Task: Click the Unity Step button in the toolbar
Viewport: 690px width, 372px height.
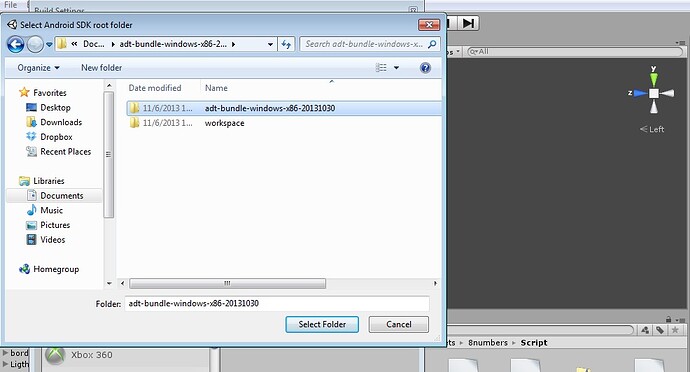Action: point(469,23)
